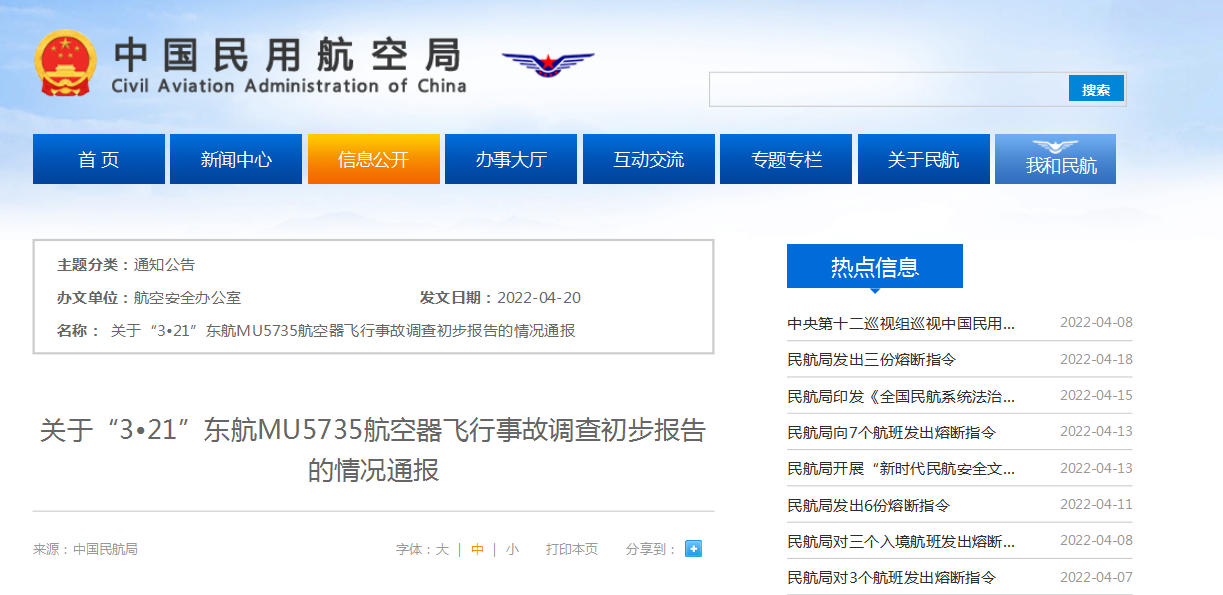Set font size to 中 (medium)
The image size is (1223, 595).
[478, 549]
